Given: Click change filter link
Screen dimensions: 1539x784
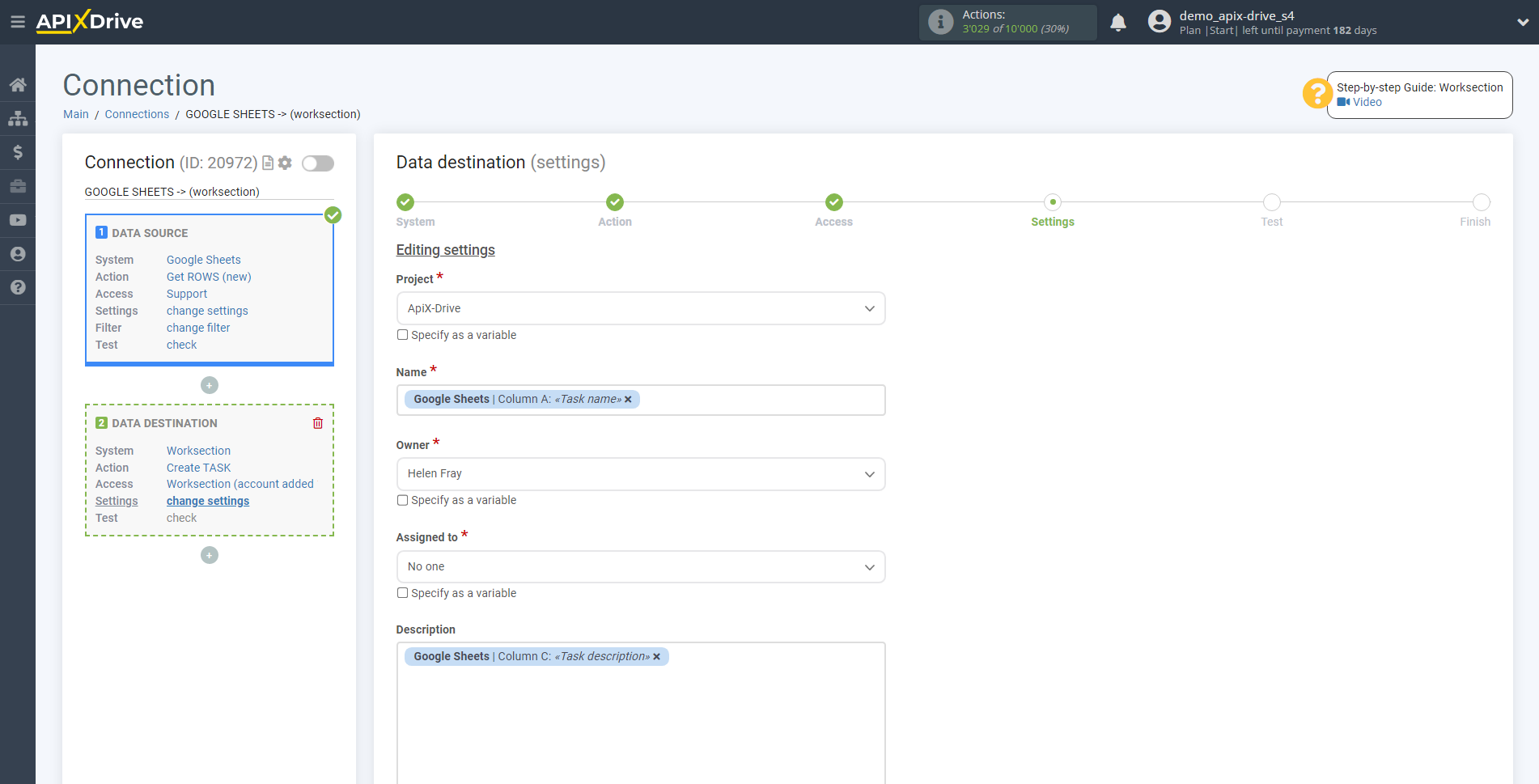Looking at the screenshot, I should point(198,328).
